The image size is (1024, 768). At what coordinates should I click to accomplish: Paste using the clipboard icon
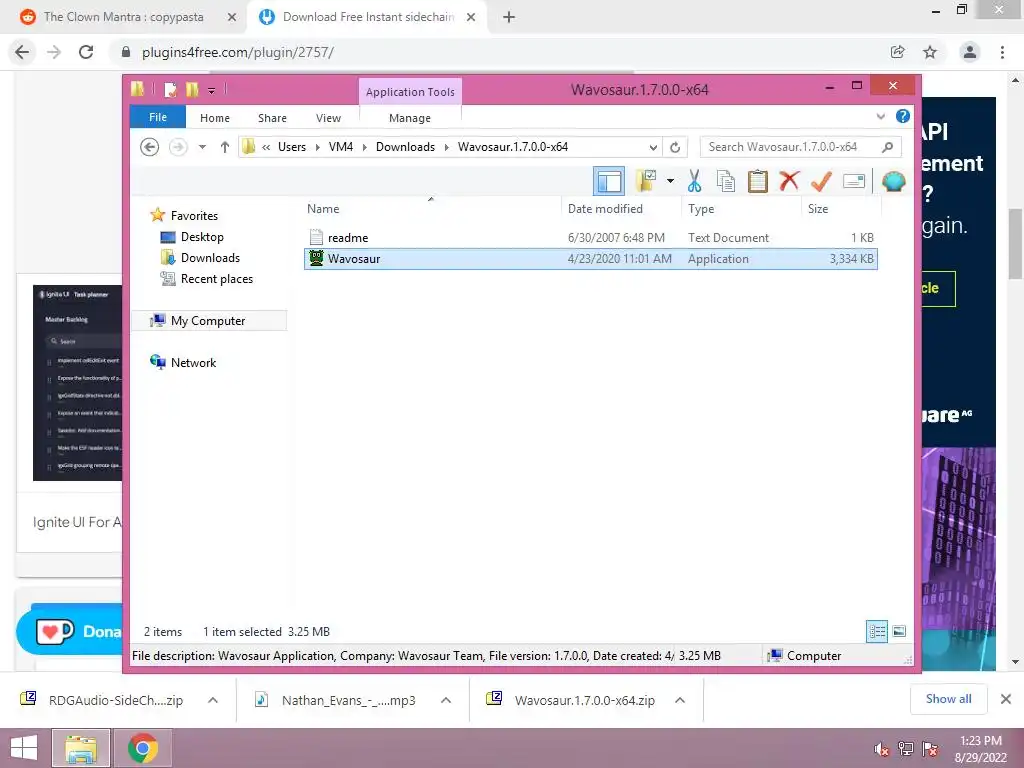pyautogui.click(x=758, y=181)
